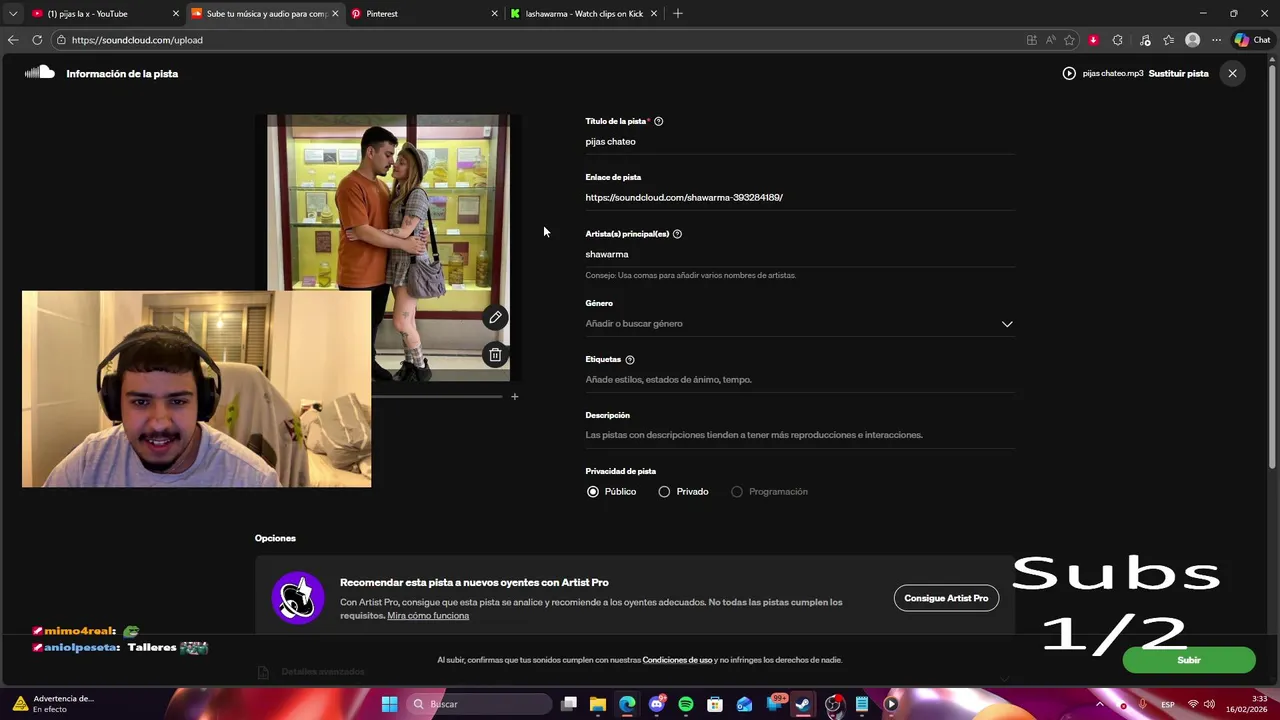1280x720 pixels.
Task: Click the track title field pijas chateo
Action: click(x=800, y=142)
